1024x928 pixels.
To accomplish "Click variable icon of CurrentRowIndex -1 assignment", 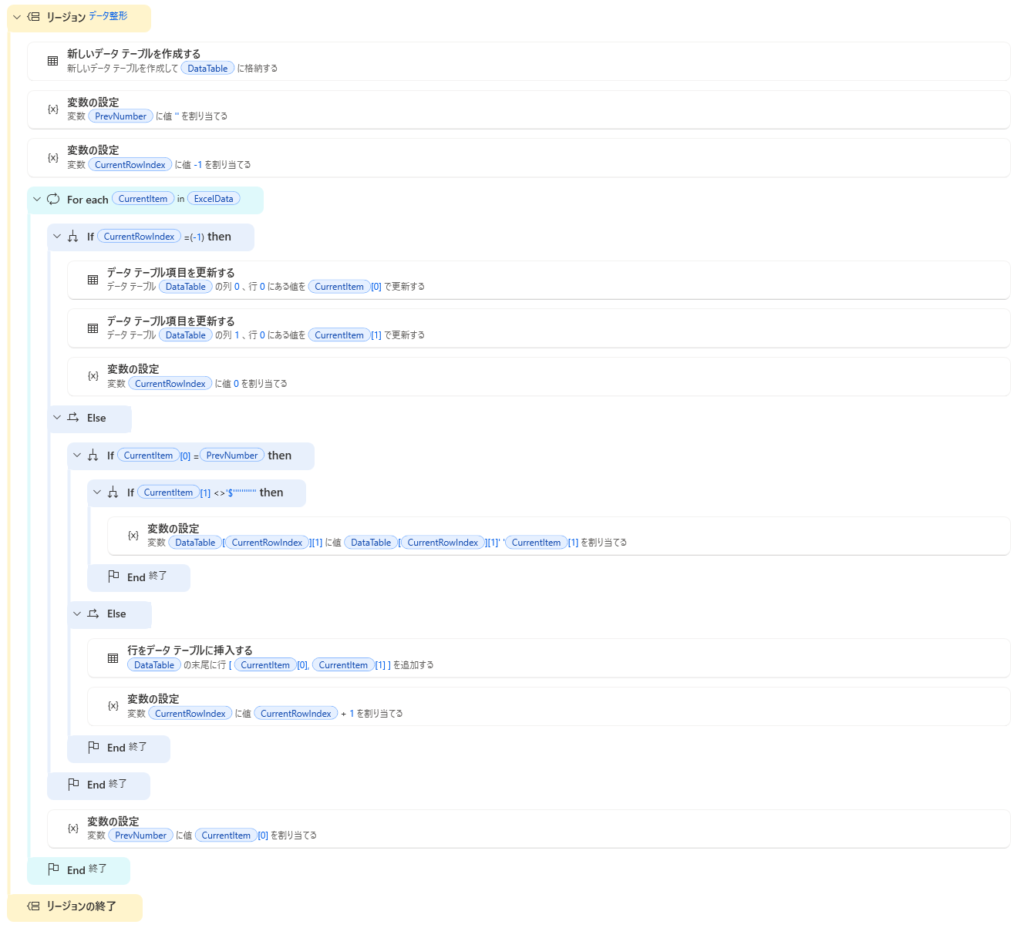I will (x=53, y=158).
